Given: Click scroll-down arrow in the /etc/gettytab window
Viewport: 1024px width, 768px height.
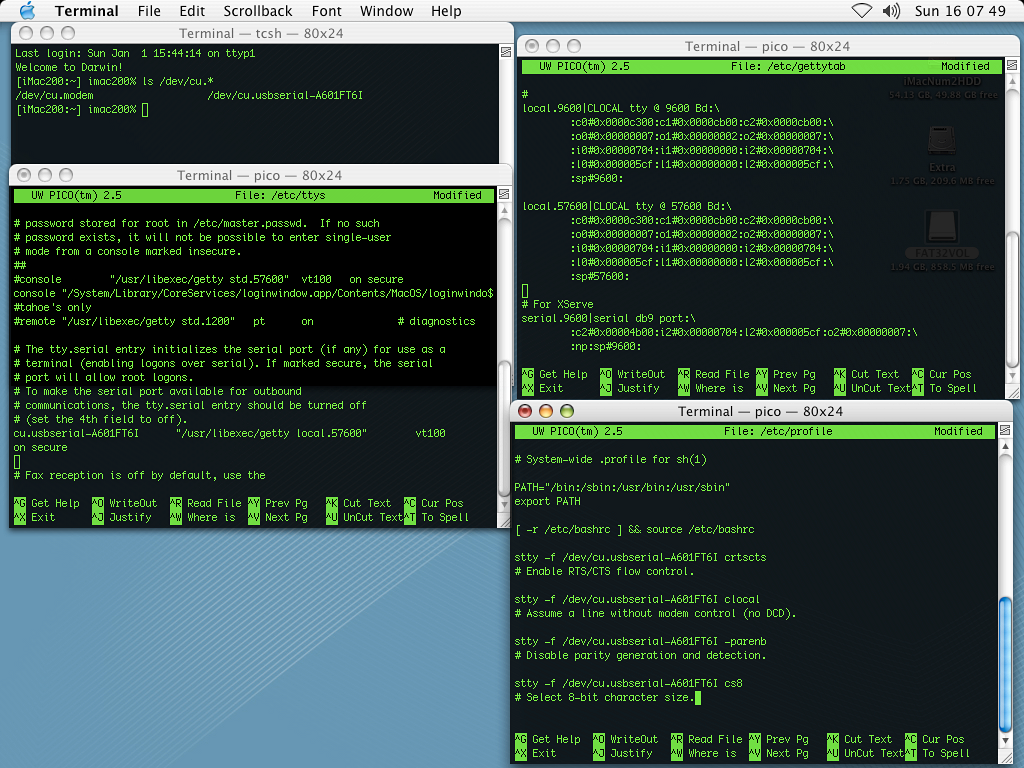Looking at the screenshot, I should pyautogui.click(x=1012, y=376).
